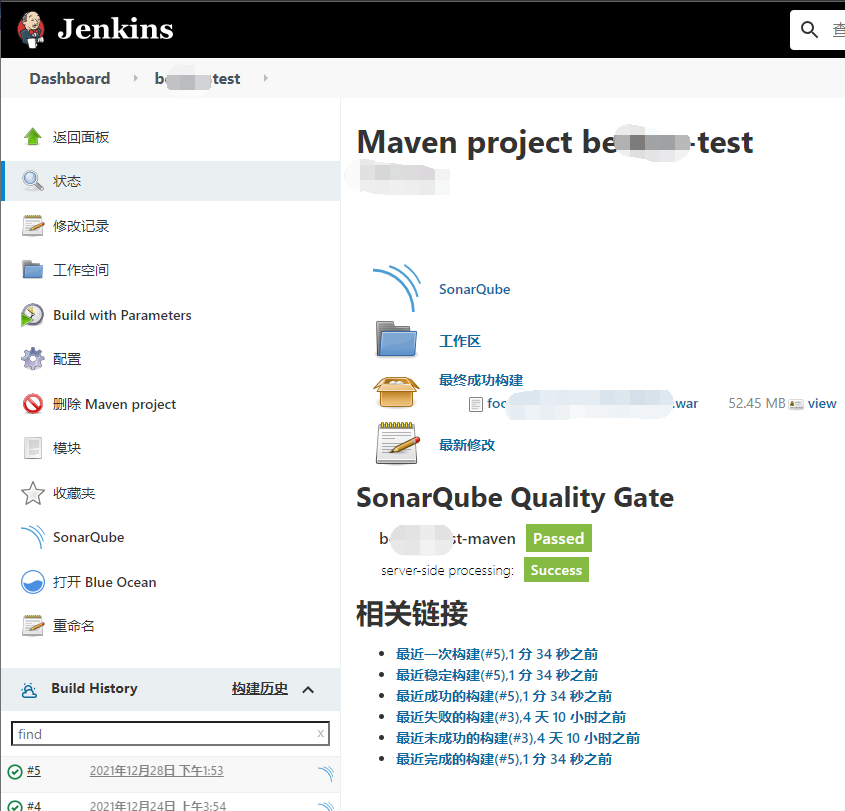Click the notepad icon beside 重命名

point(33,626)
